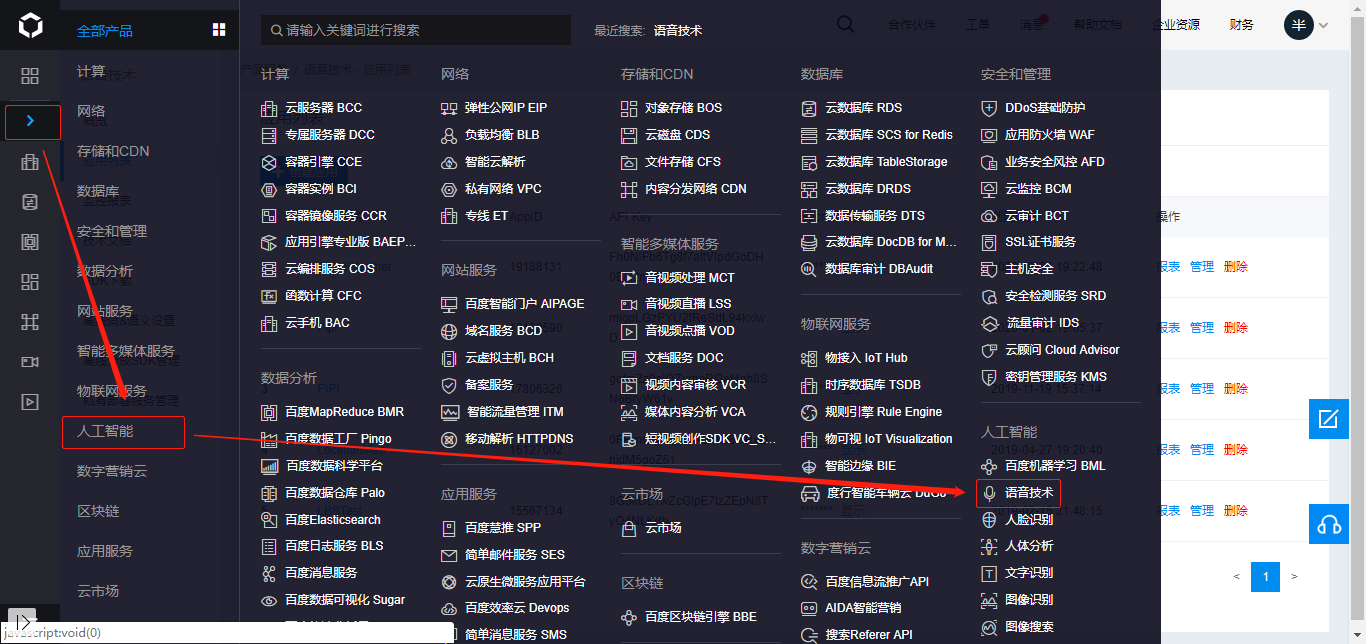Select 网络 category in left menu
The image size is (1366, 644).
91,111
